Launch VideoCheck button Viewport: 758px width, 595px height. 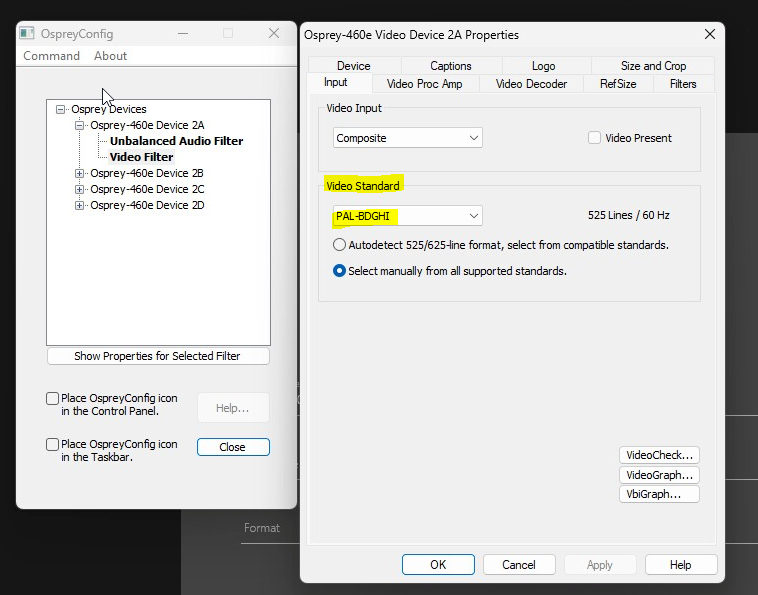pyautogui.click(x=658, y=455)
